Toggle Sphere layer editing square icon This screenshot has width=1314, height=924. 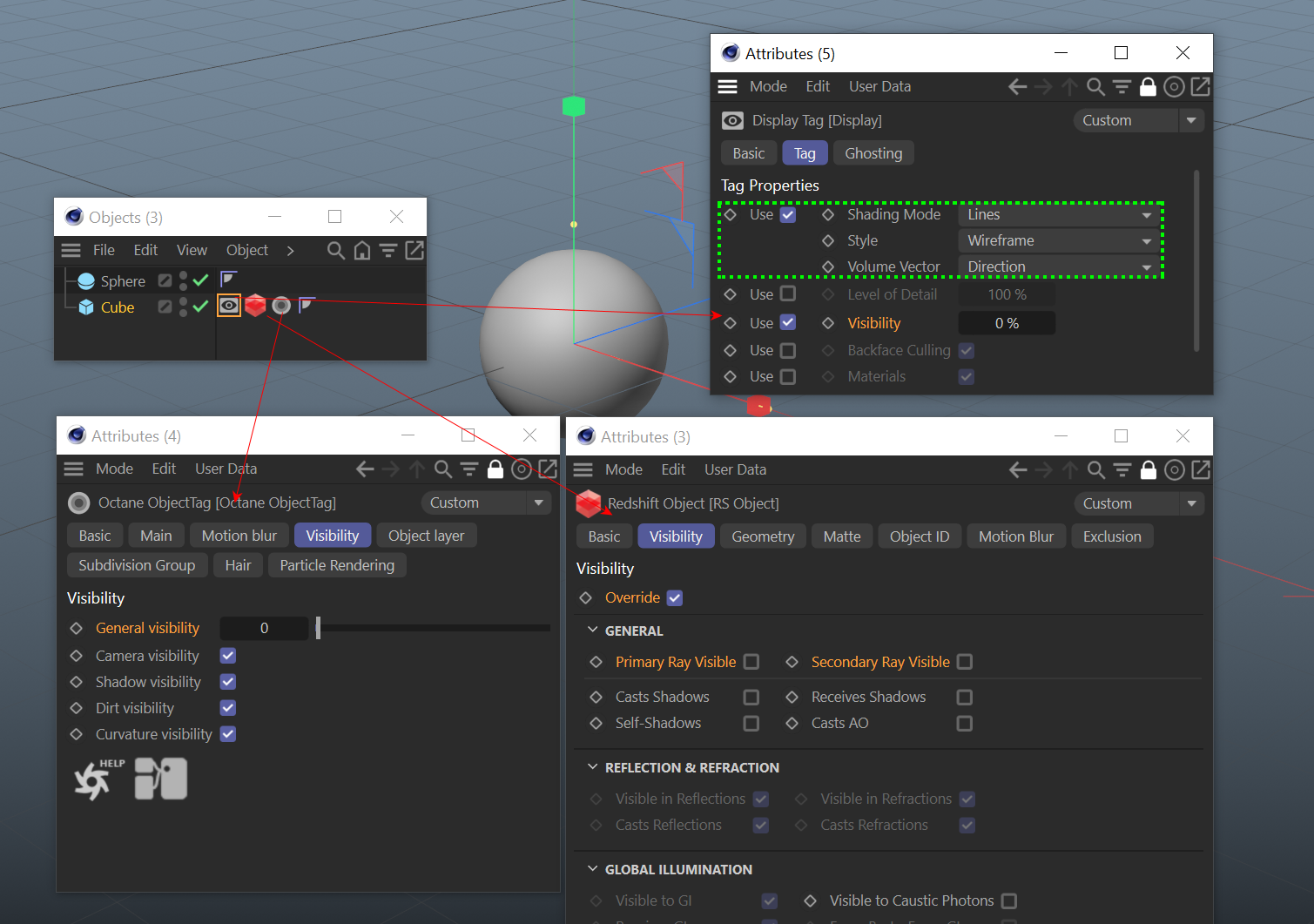(165, 280)
